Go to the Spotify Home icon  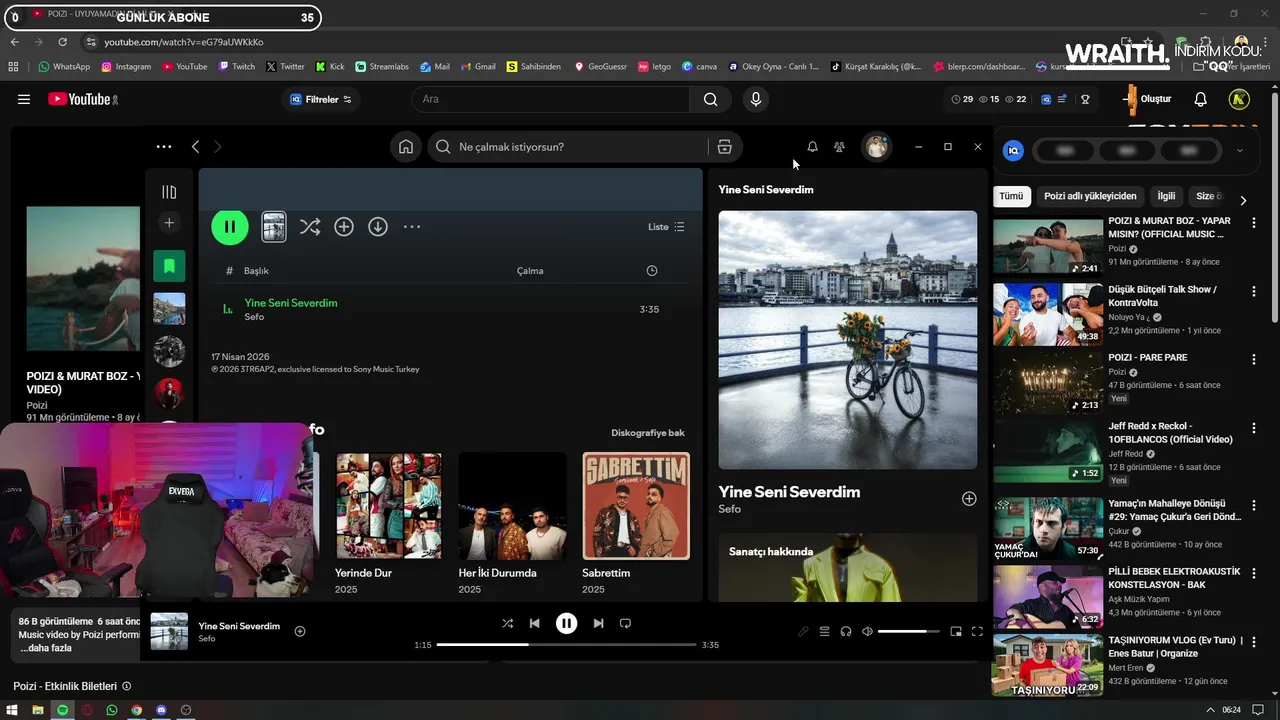point(406,147)
